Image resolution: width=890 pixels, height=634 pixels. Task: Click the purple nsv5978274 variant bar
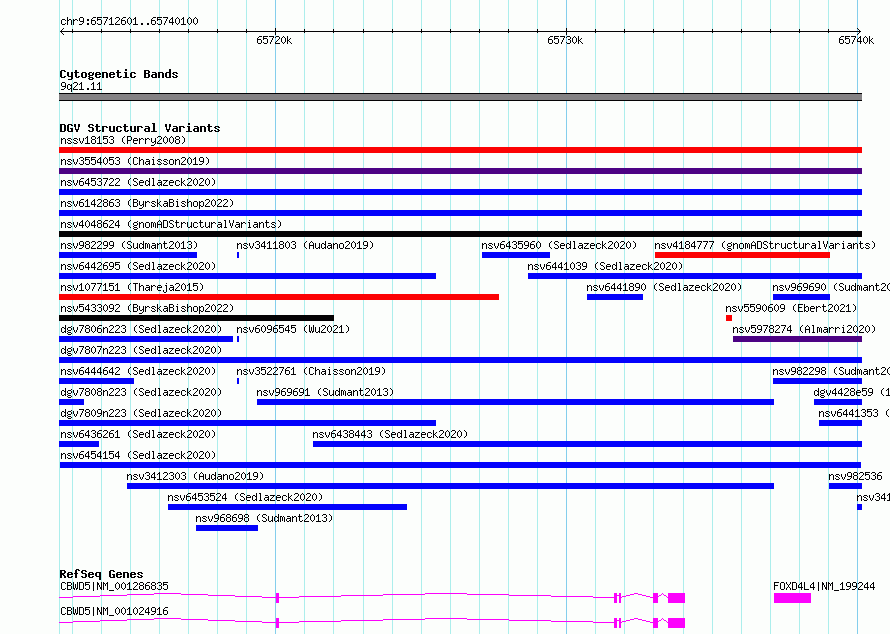pos(797,339)
